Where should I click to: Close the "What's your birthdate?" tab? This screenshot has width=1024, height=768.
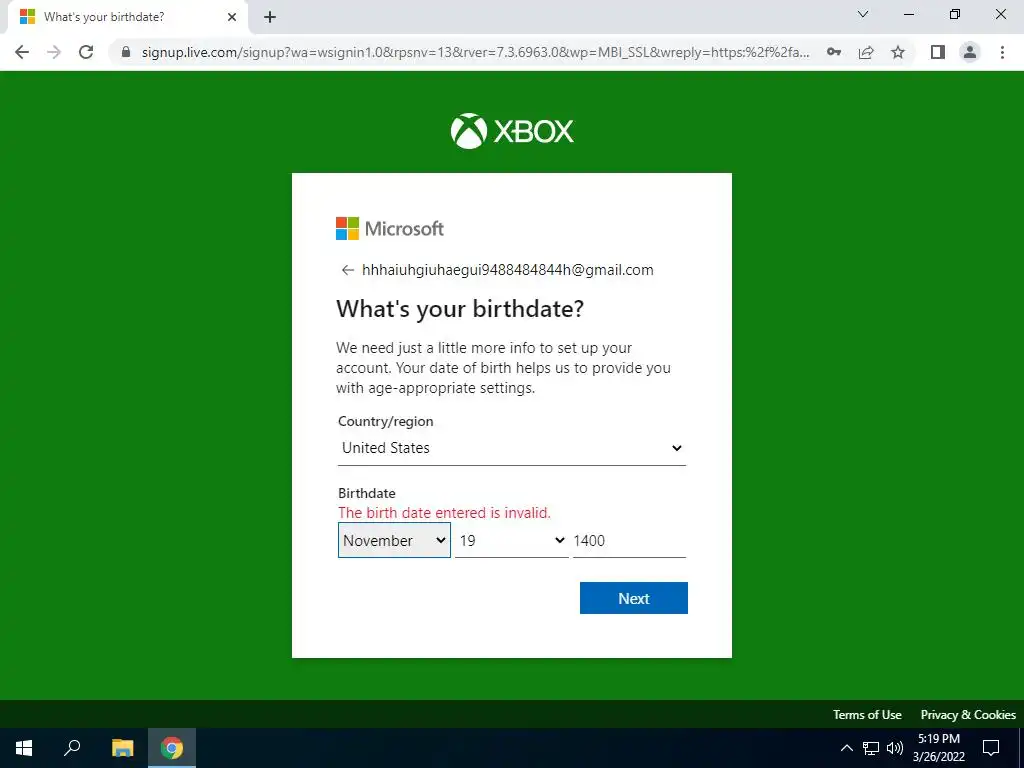pos(232,17)
